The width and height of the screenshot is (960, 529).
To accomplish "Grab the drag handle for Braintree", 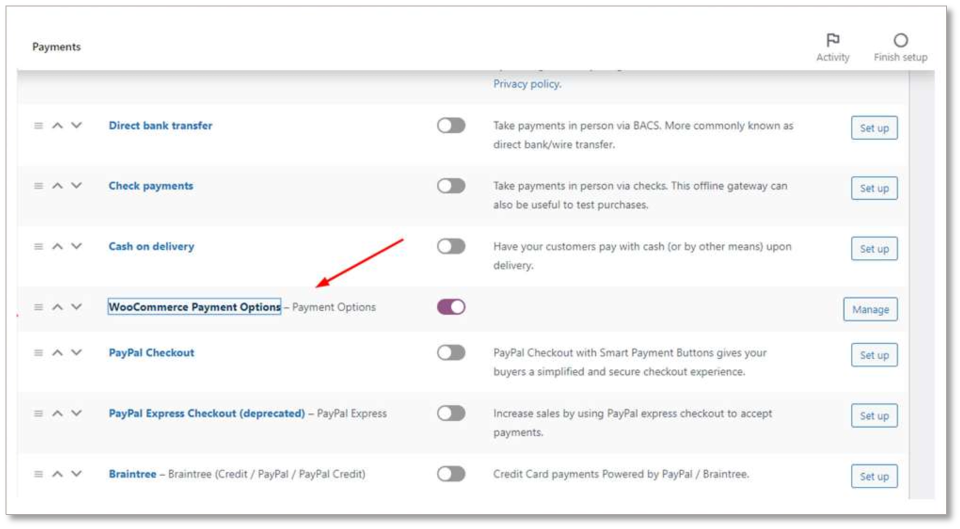I will [x=39, y=474].
